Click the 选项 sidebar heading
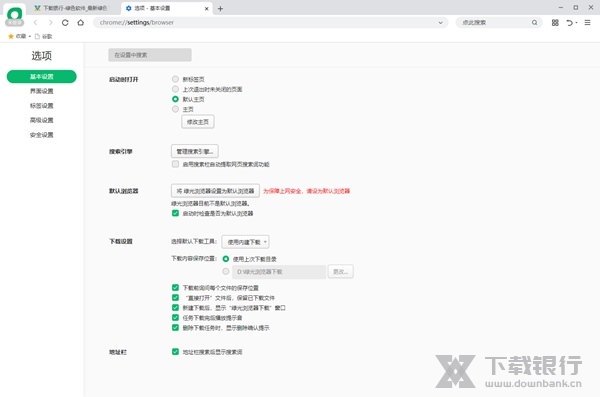This screenshot has height=397, width=600. pos(41,56)
